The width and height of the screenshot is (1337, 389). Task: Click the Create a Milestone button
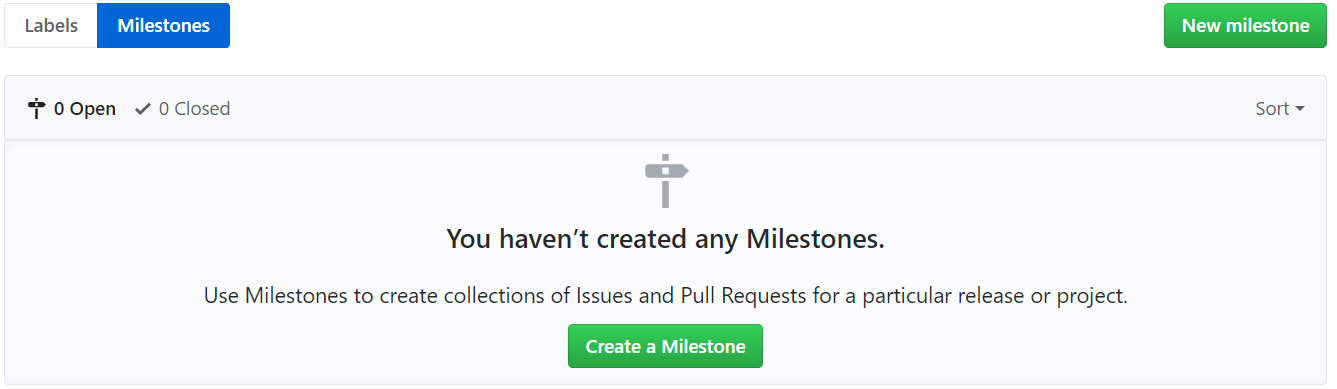666,346
